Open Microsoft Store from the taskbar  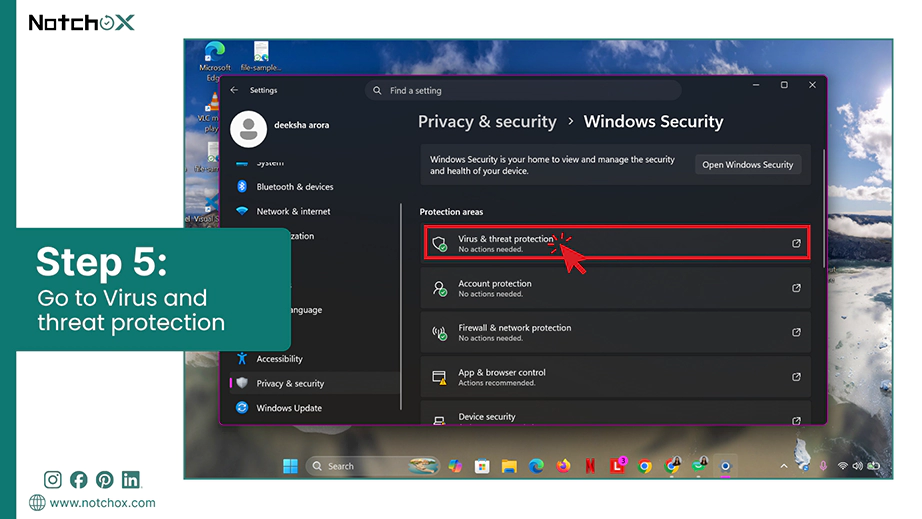click(x=482, y=466)
